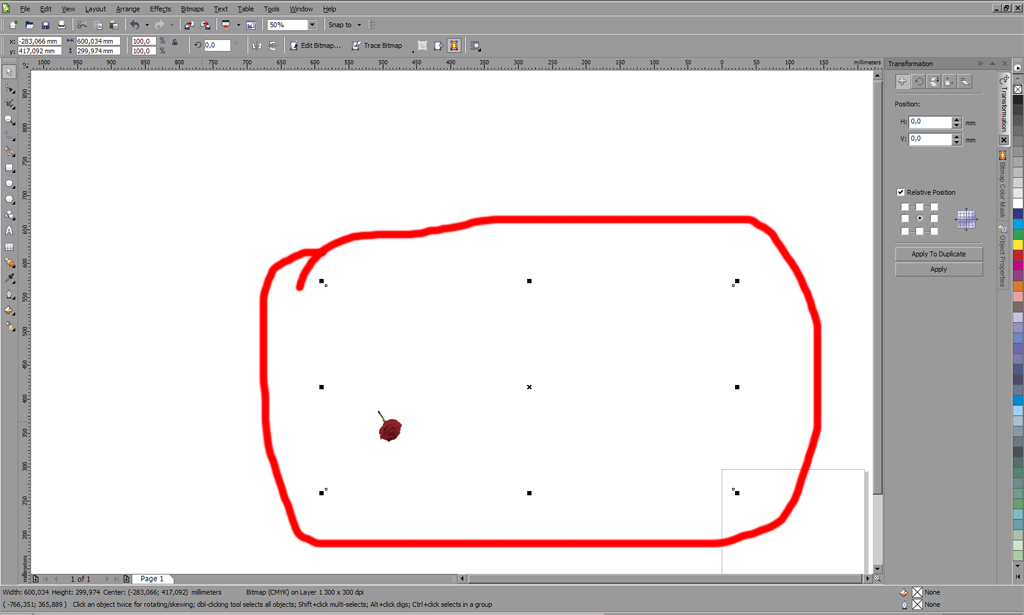Viewport: 1024px width, 615px height.
Task: Select the Fill tool
Action: (x=9, y=310)
